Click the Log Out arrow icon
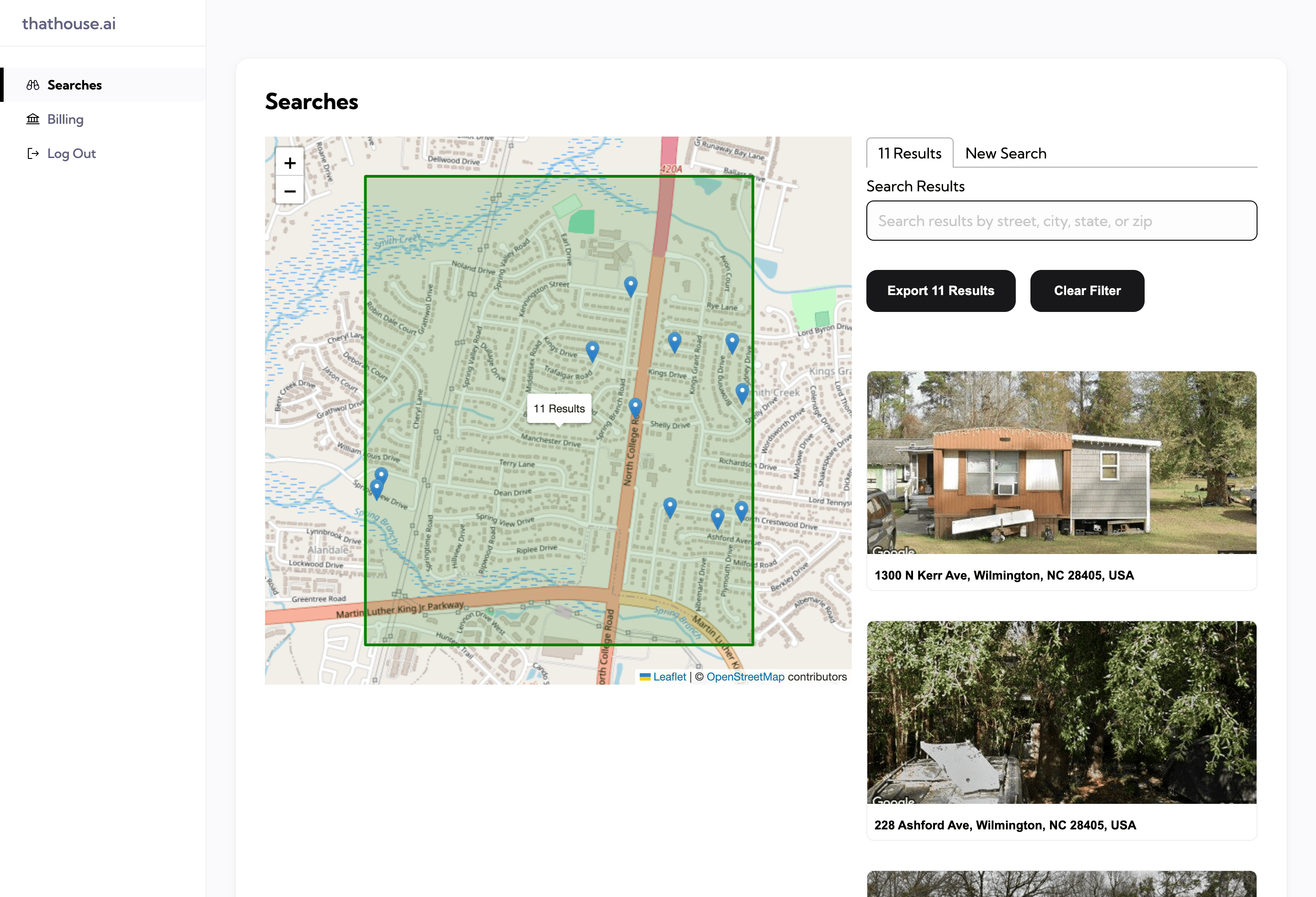This screenshot has width=1316, height=897. pyautogui.click(x=33, y=153)
